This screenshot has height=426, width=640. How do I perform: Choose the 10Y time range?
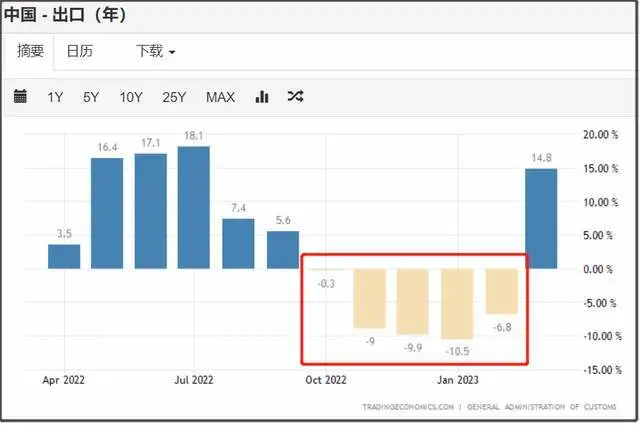131,97
